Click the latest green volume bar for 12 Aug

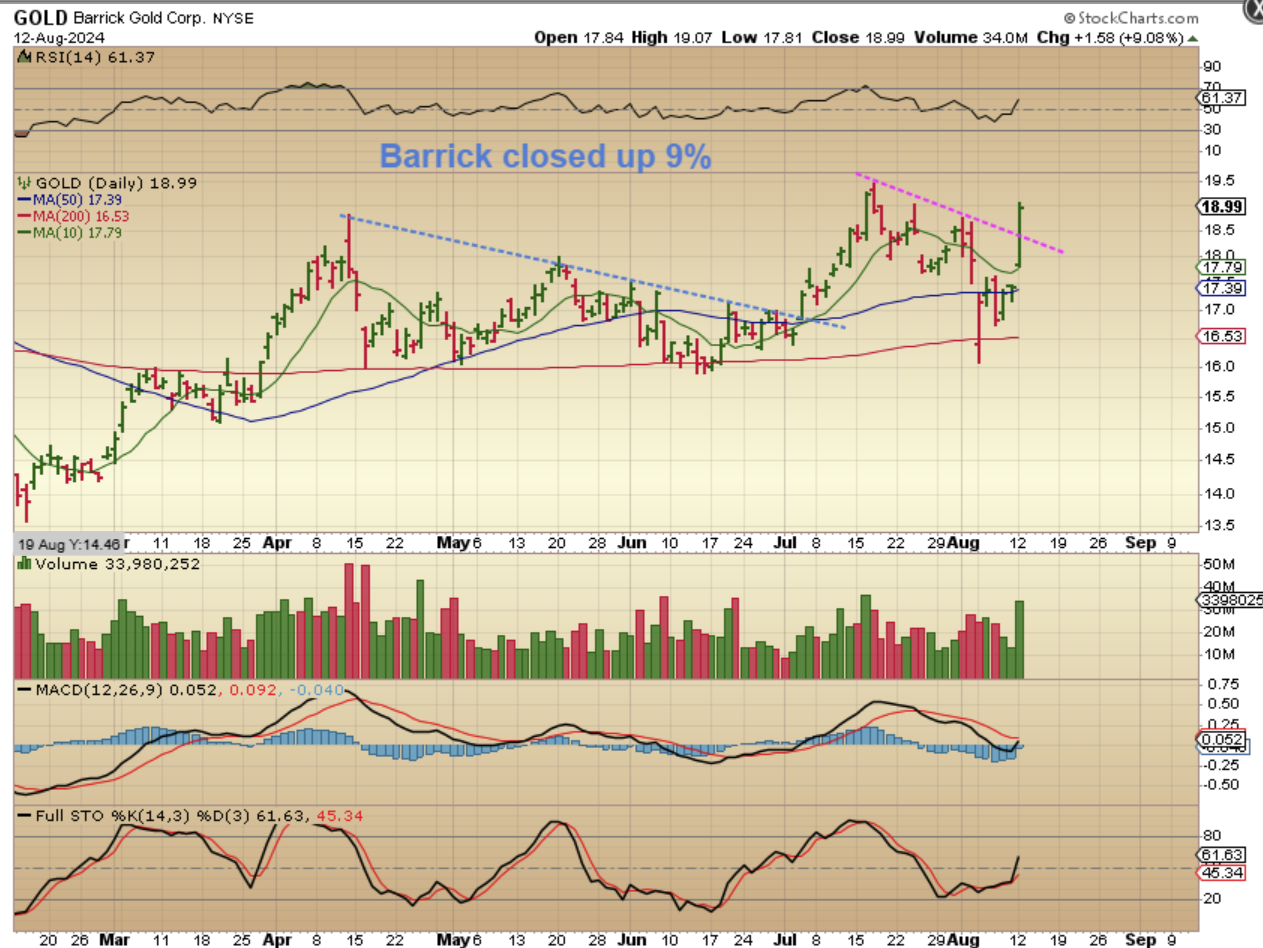tap(1020, 640)
